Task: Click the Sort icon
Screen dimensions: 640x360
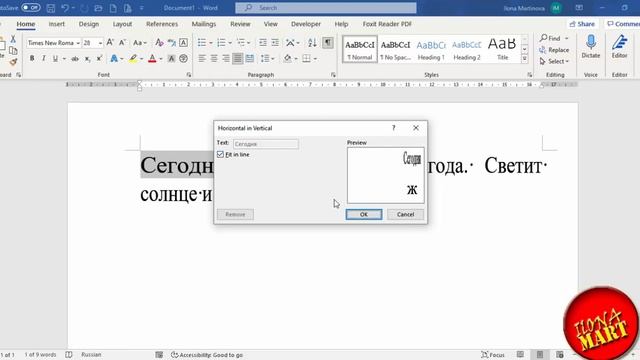Action: click(x=312, y=42)
